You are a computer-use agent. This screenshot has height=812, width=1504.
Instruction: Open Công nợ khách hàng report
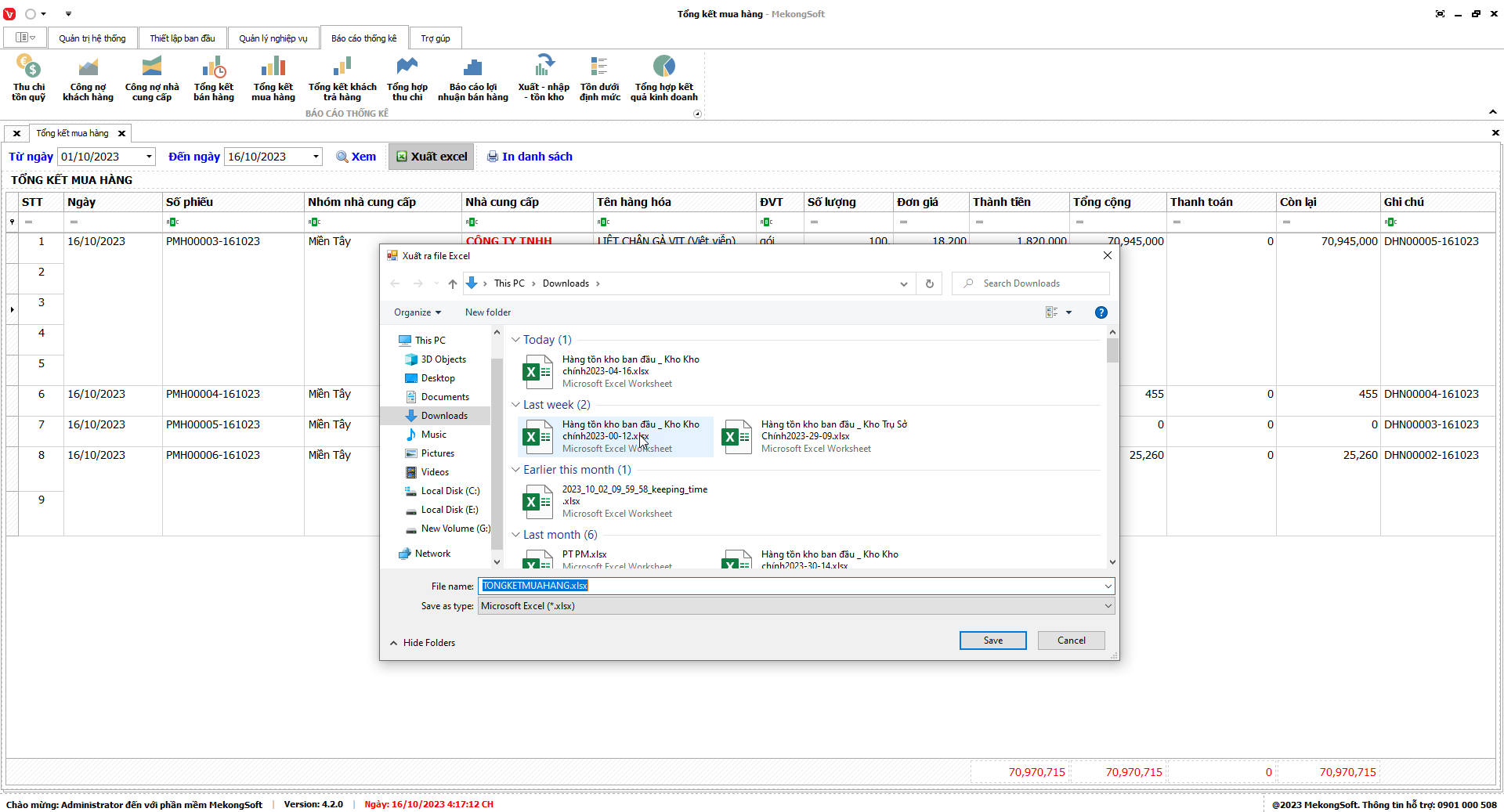point(88,78)
